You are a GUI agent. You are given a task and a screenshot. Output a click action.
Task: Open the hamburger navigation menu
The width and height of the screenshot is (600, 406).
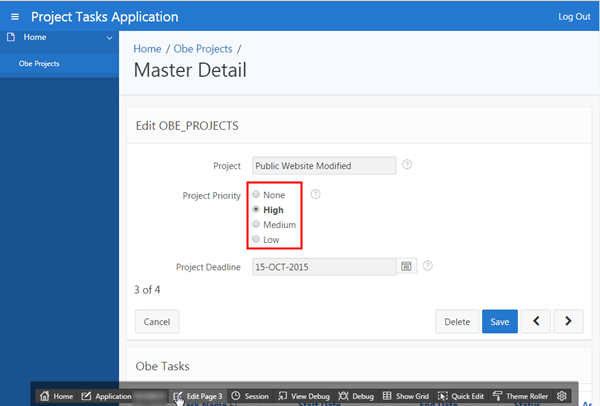pos(15,17)
